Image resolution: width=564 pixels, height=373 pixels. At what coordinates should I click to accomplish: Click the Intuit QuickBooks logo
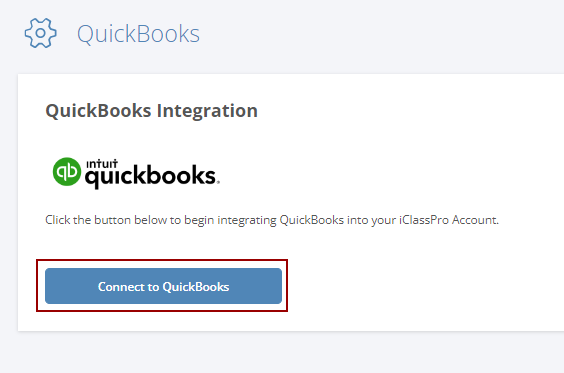point(136,173)
